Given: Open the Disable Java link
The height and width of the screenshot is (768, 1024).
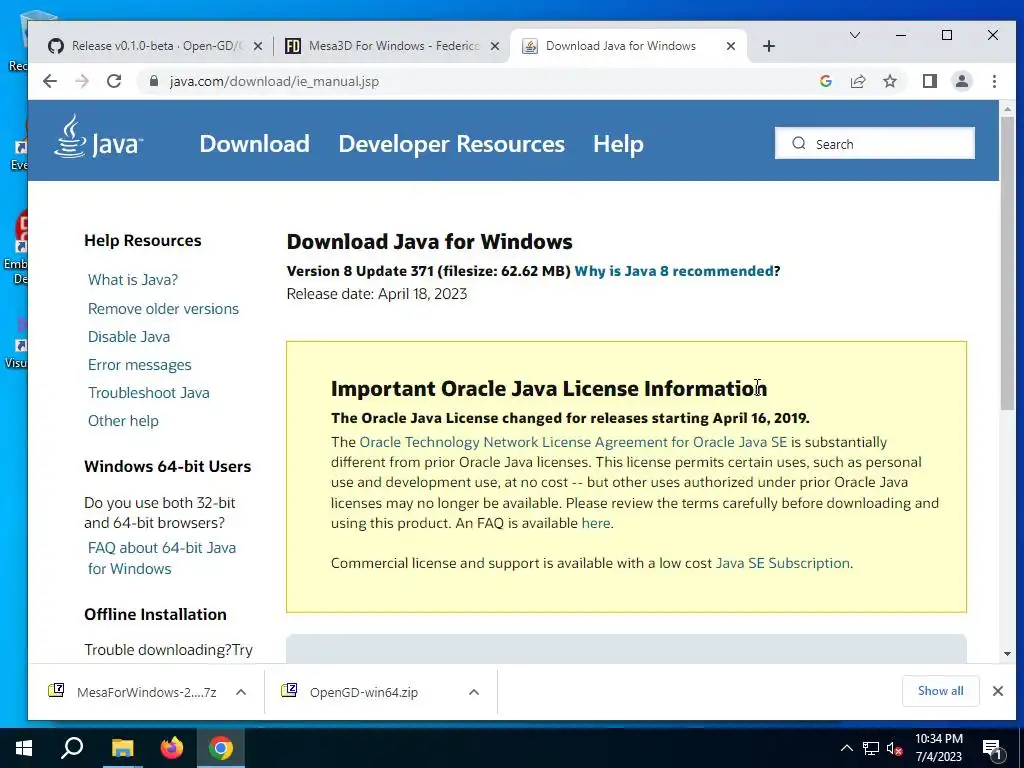Looking at the screenshot, I should 129,336.
